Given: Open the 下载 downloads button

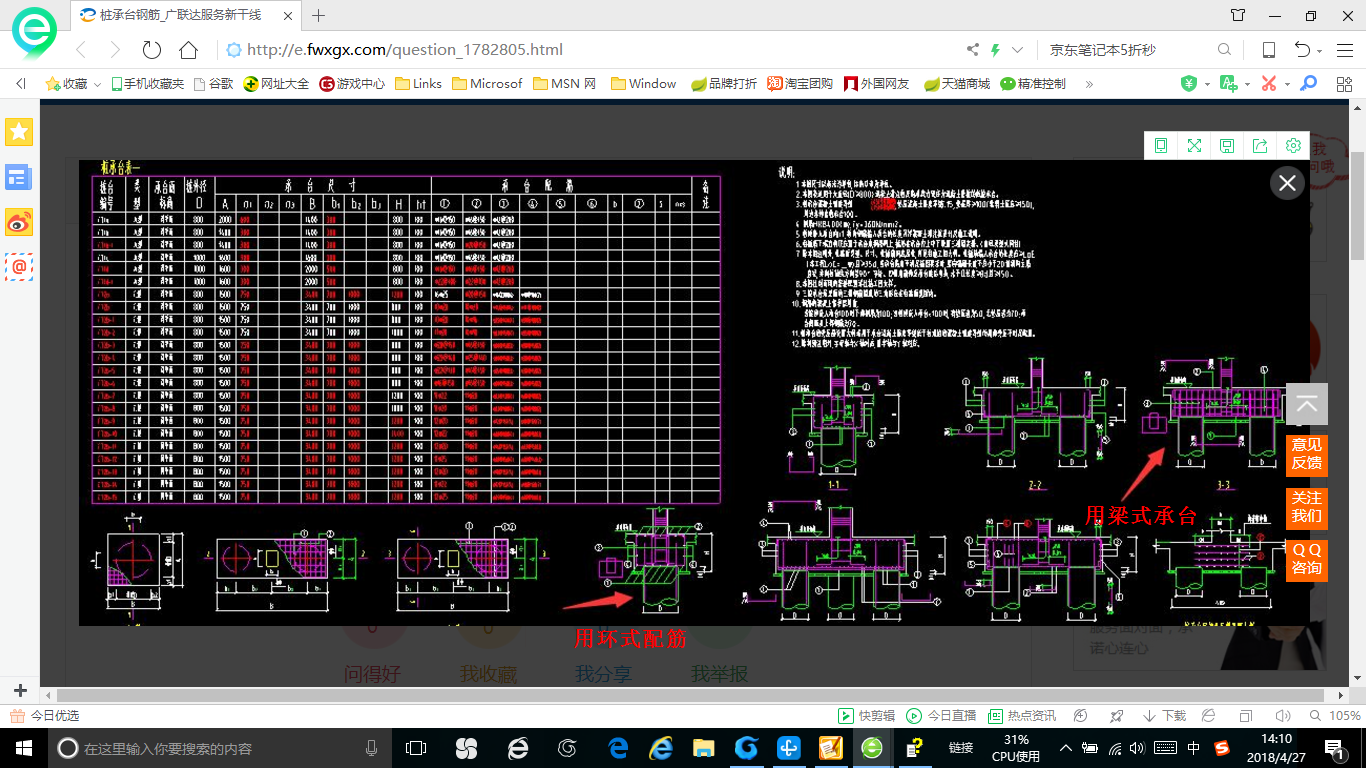Looking at the screenshot, I should [1164, 716].
